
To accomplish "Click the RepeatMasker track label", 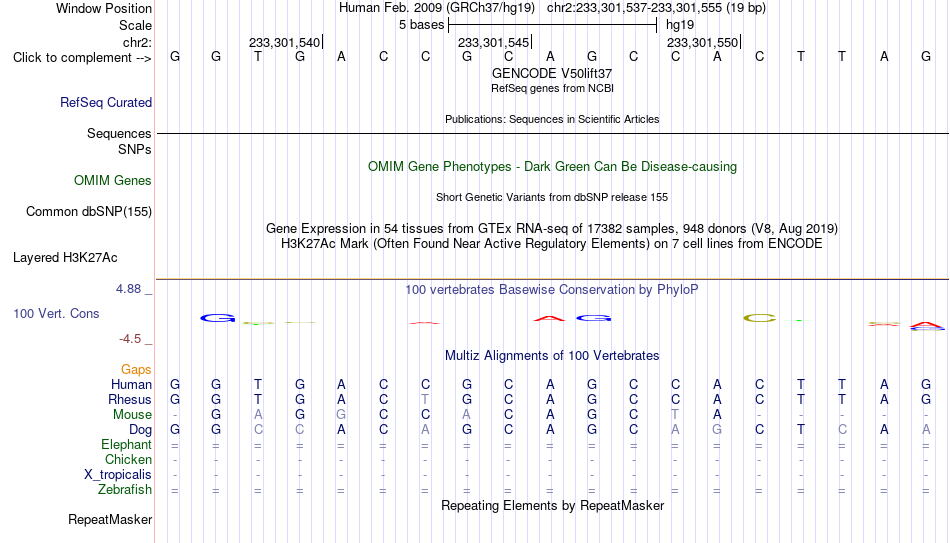I will (x=110, y=519).
